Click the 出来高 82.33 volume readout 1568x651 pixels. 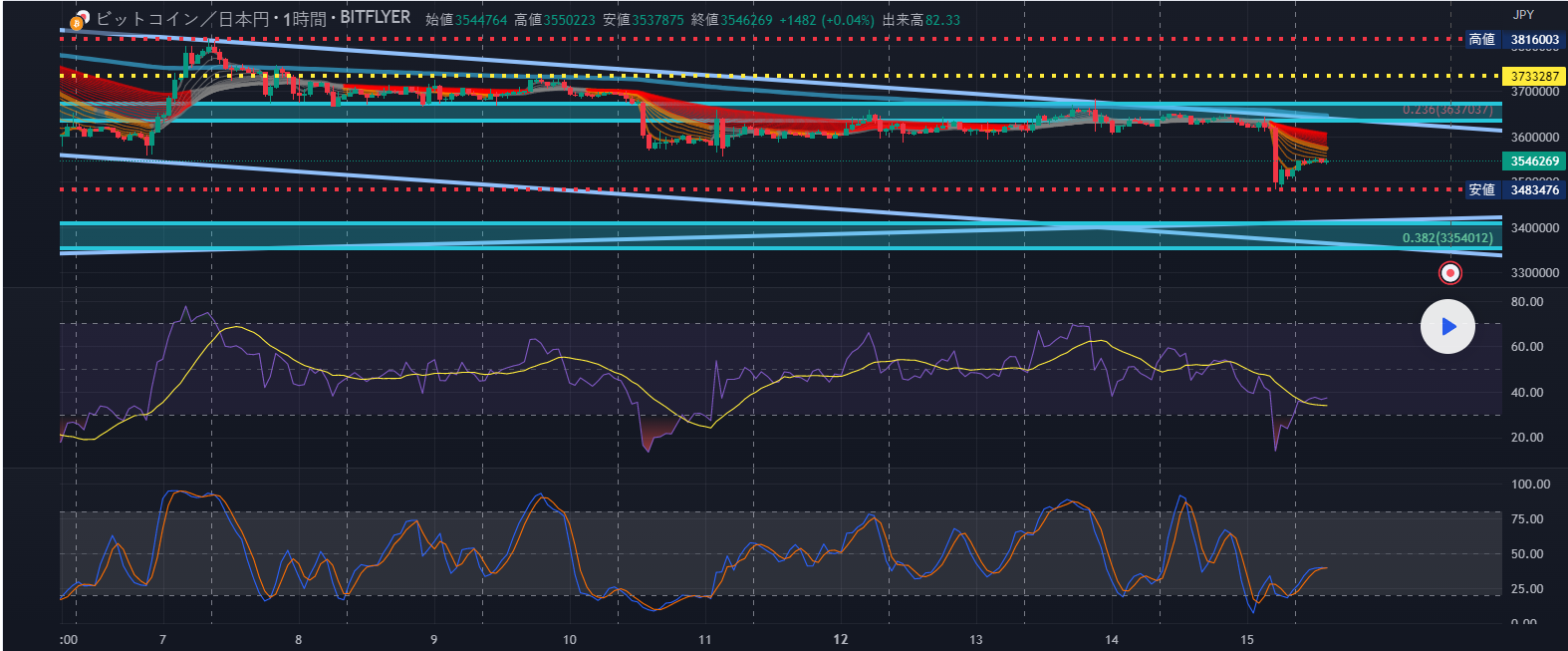click(920, 20)
